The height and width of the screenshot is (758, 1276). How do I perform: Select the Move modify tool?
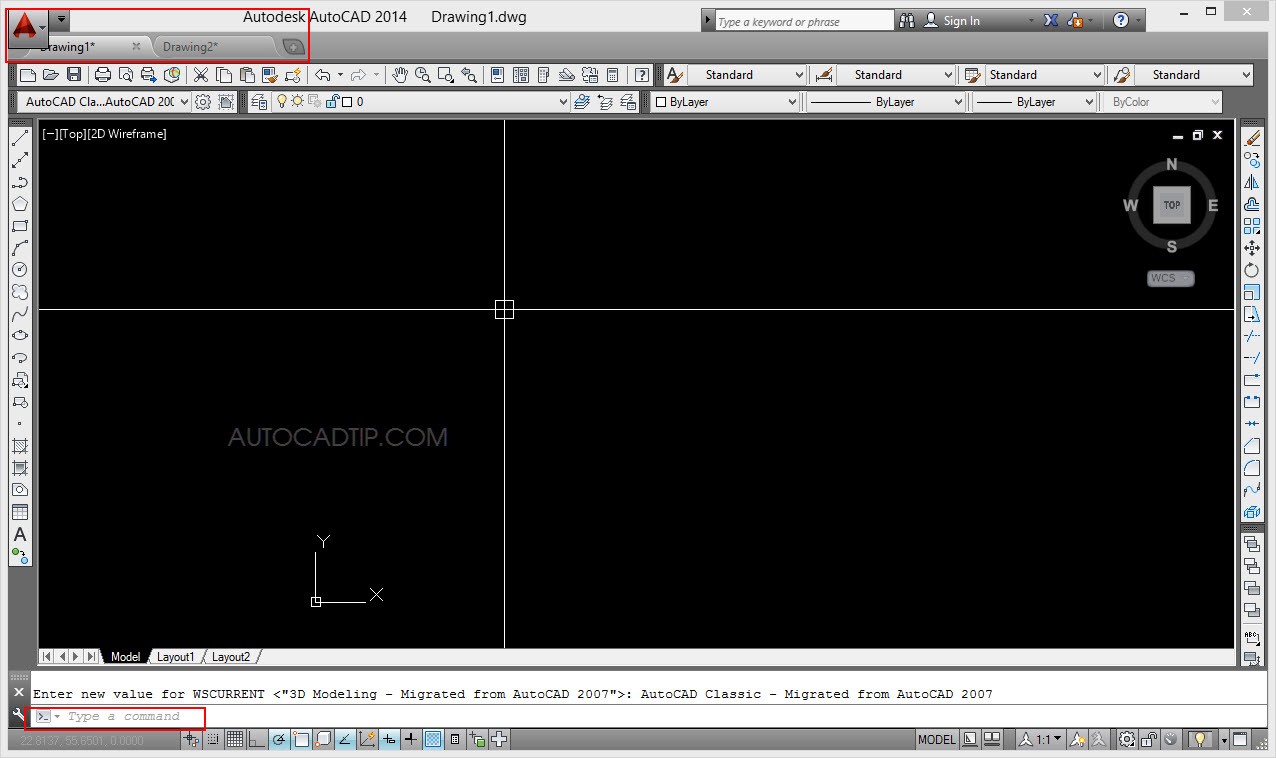pyautogui.click(x=1252, y=248)
